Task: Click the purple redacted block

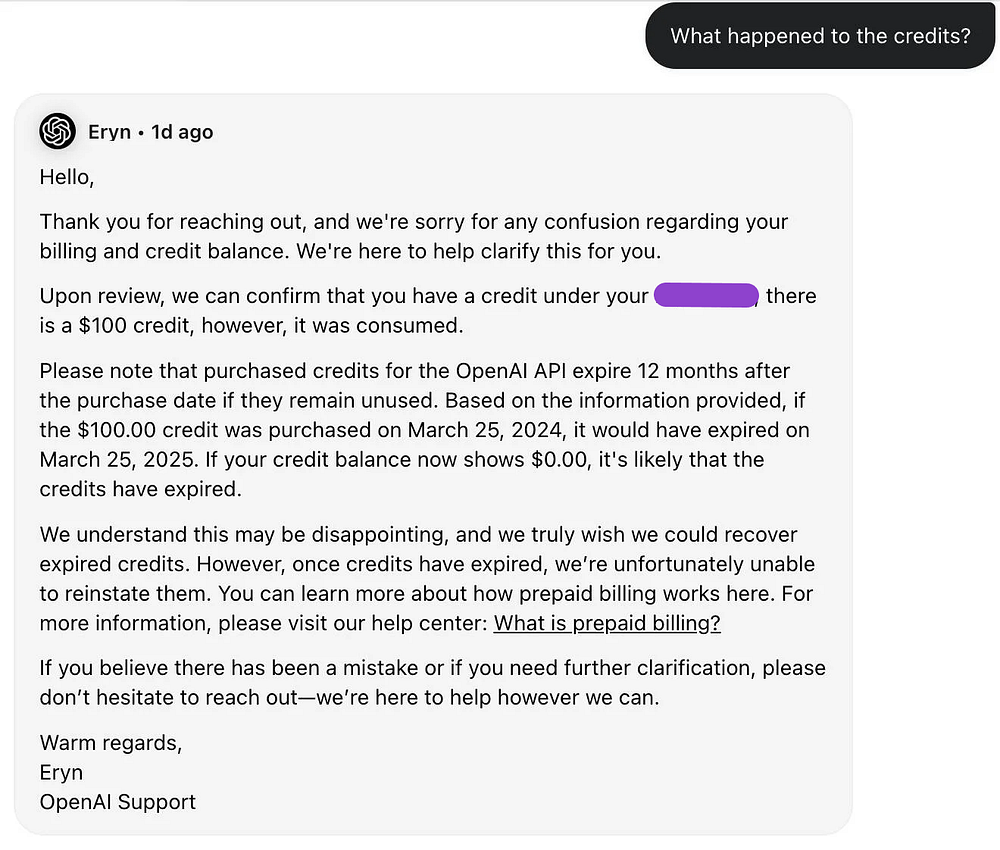Action: [x=706, y=296]
